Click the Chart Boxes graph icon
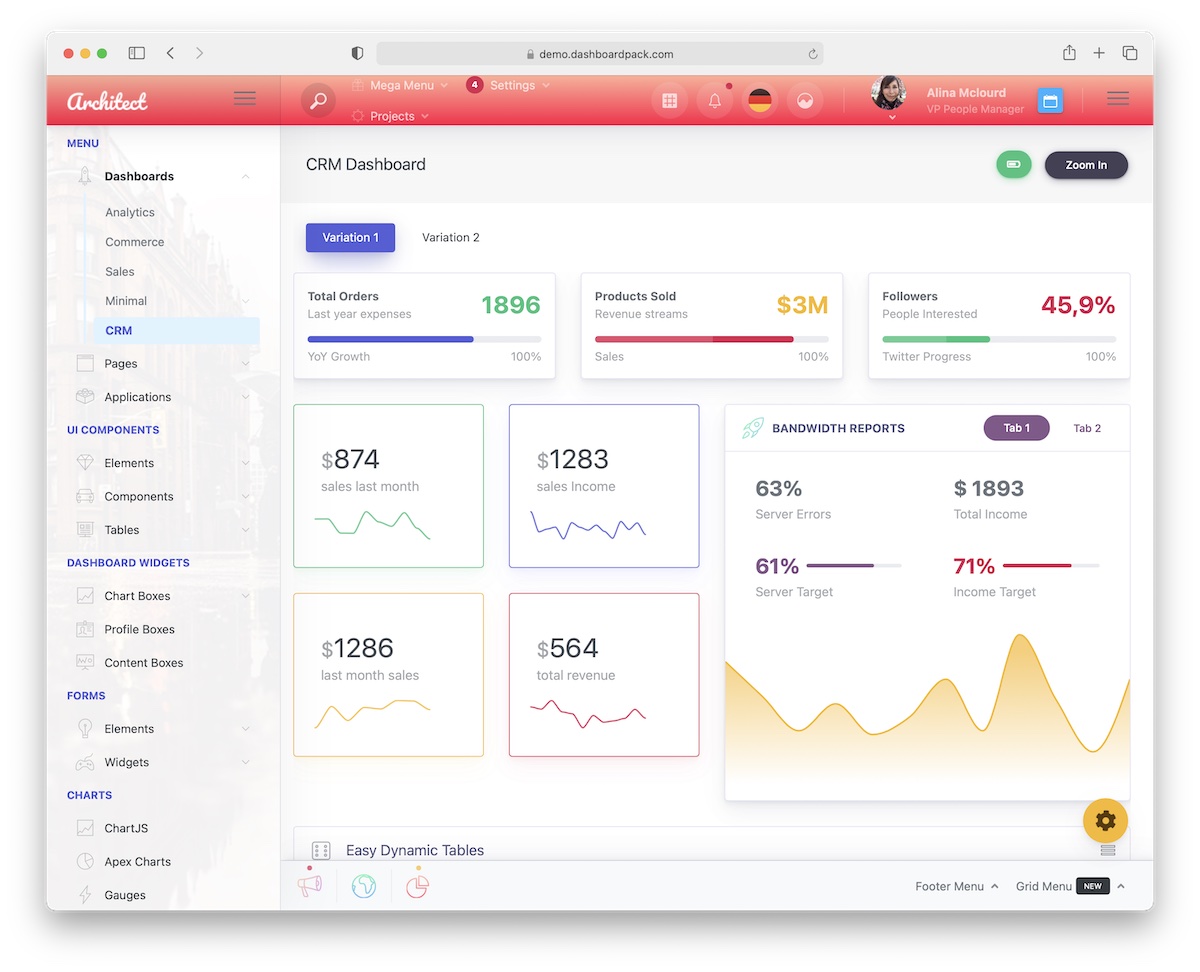The image size is (1200, 972). point(85,596)
